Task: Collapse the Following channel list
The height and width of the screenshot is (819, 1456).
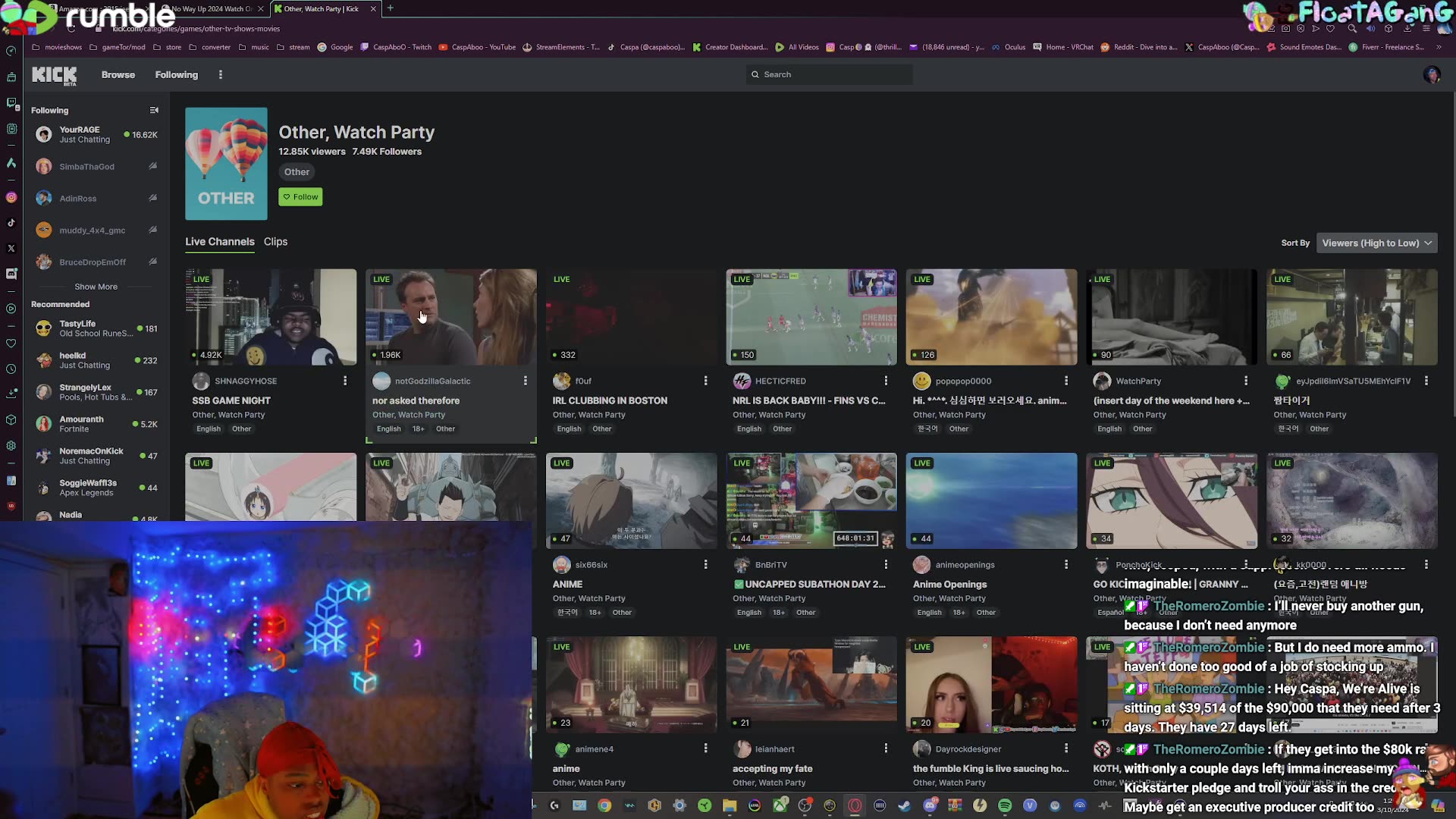Action: [154, 110]
